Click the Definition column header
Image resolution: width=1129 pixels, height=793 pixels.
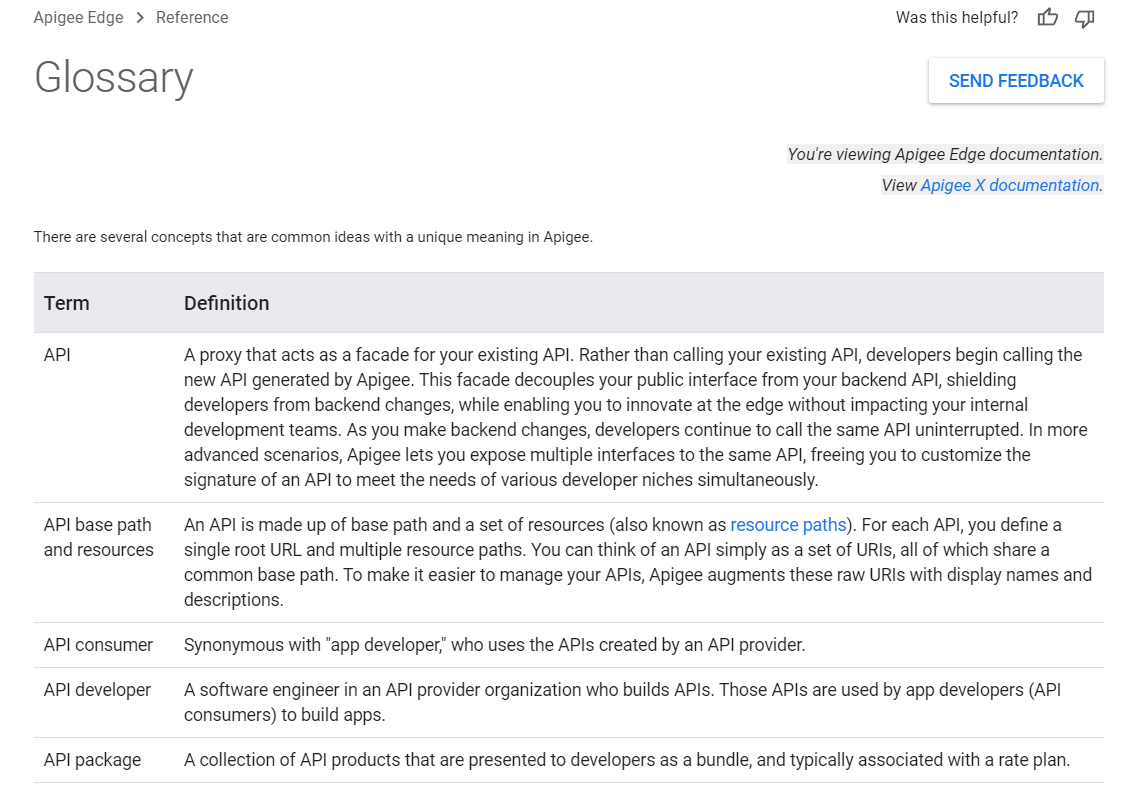(227, 303)
